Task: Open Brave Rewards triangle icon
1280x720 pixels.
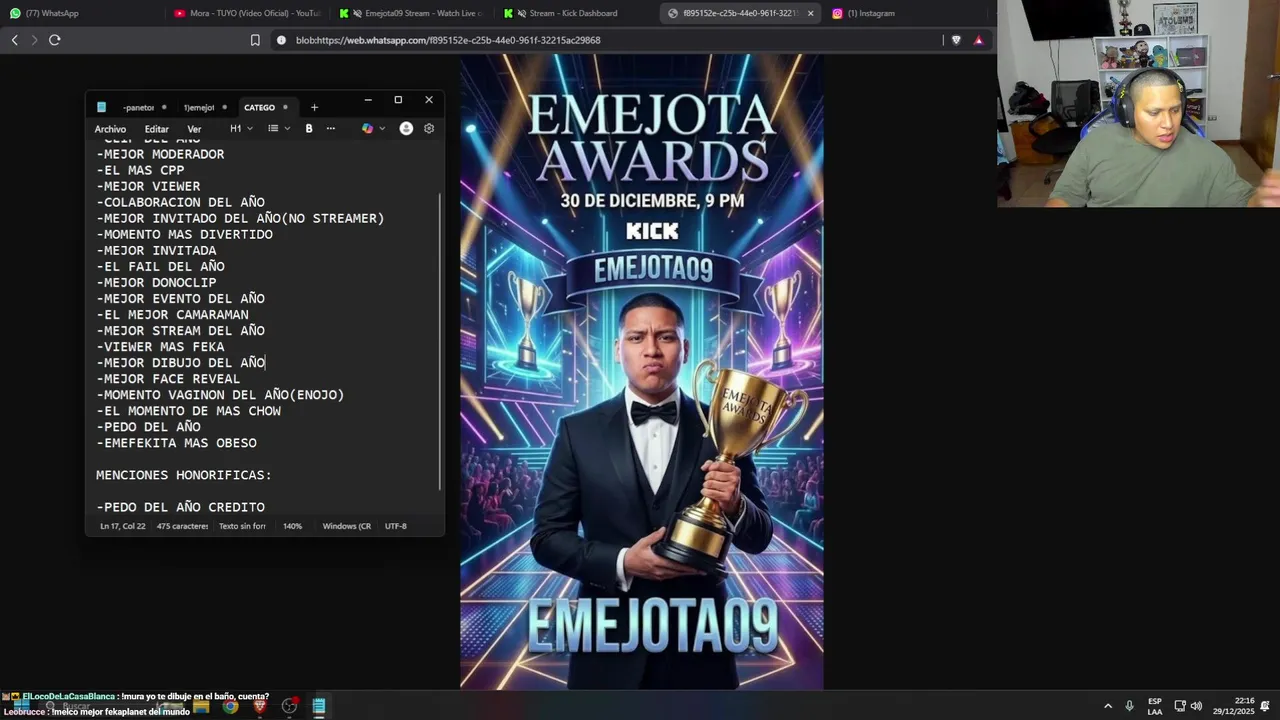Action: pyautogui.click(x=978, y=40)
